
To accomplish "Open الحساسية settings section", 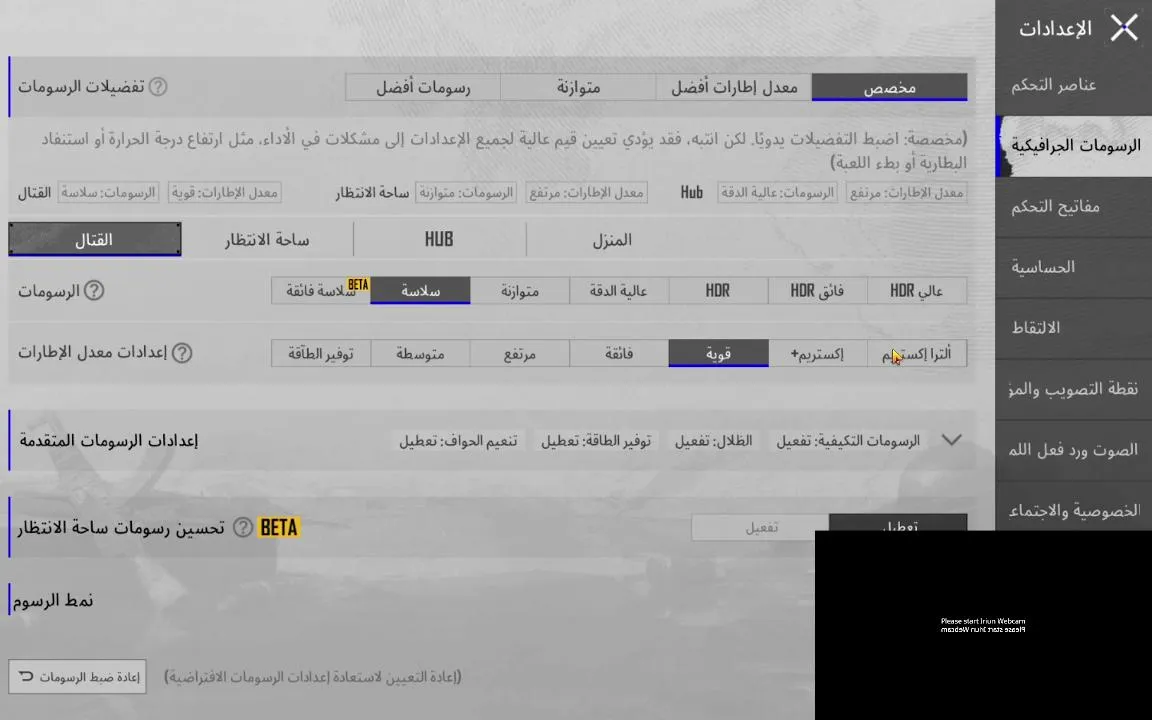I will [1073, 267].
